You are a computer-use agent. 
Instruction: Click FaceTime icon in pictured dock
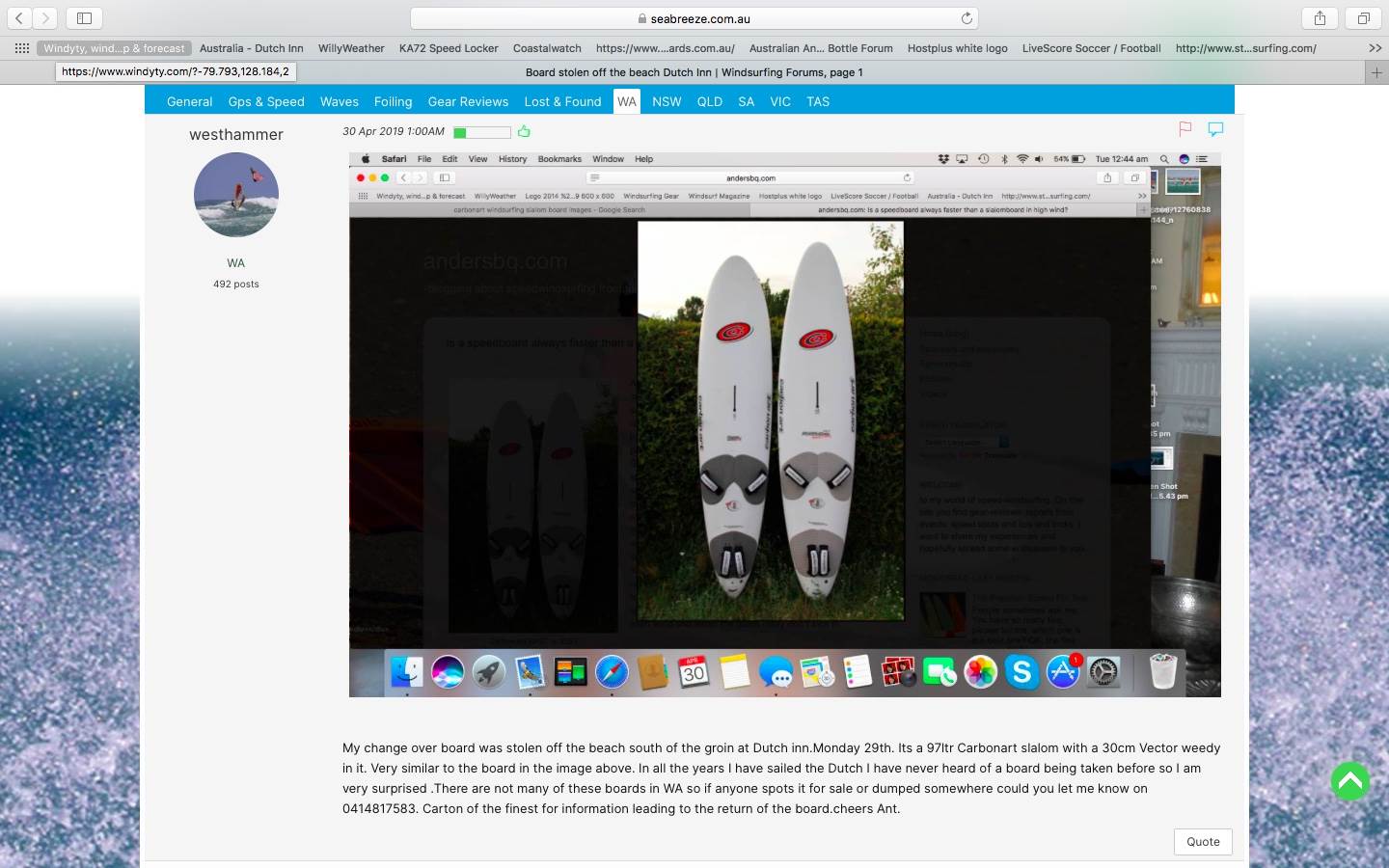[940, 672]
